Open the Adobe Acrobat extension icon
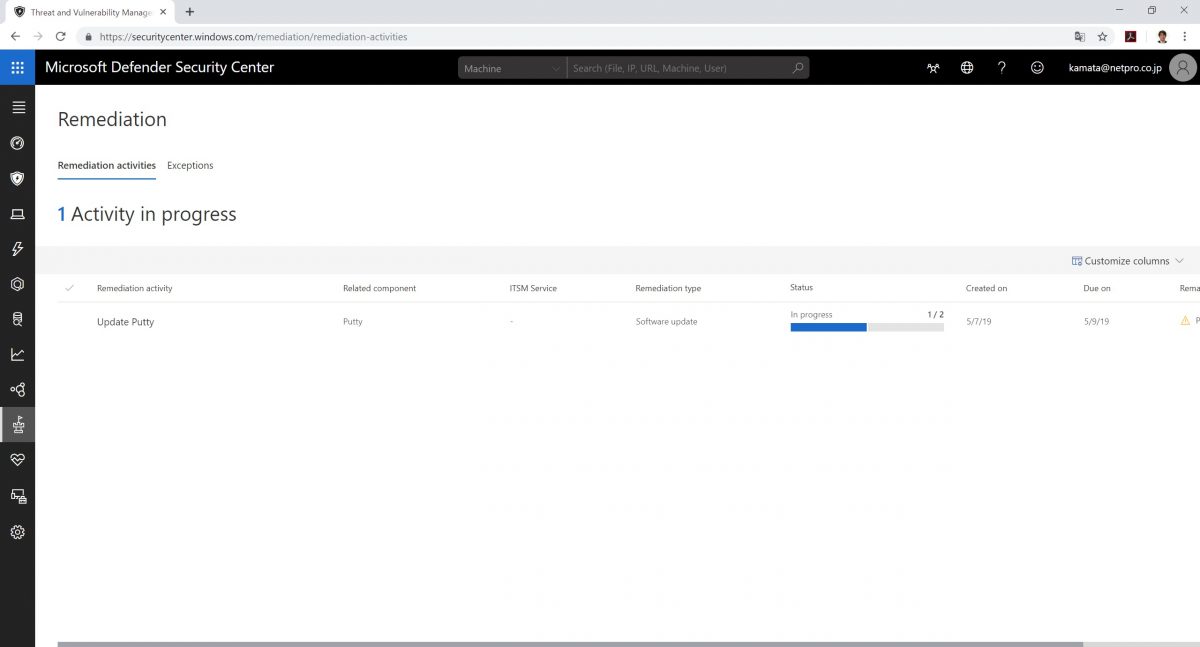Screen dimensions: 1200x647 tap(1130, 36)
